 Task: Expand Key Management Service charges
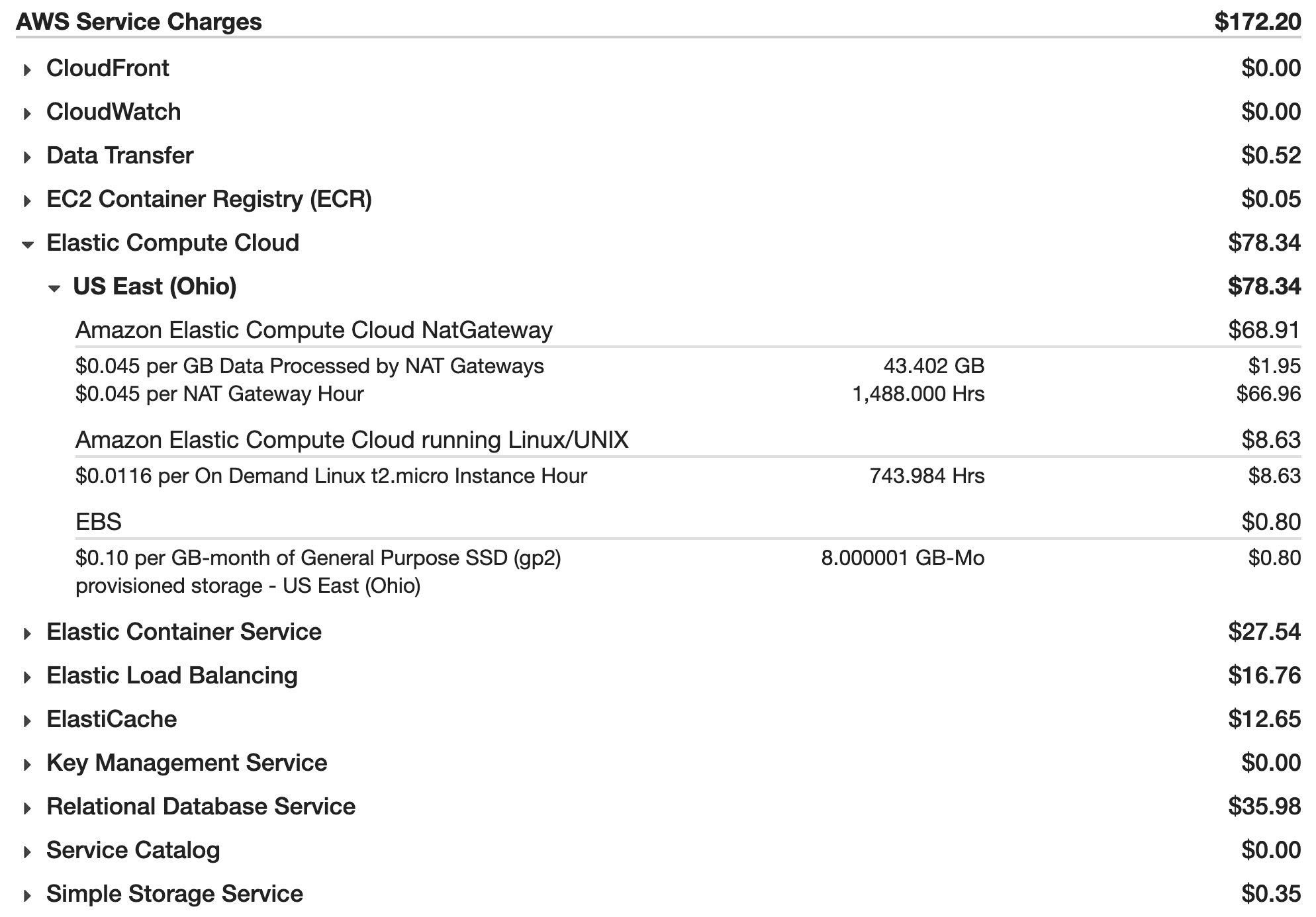tap(27, 764)
